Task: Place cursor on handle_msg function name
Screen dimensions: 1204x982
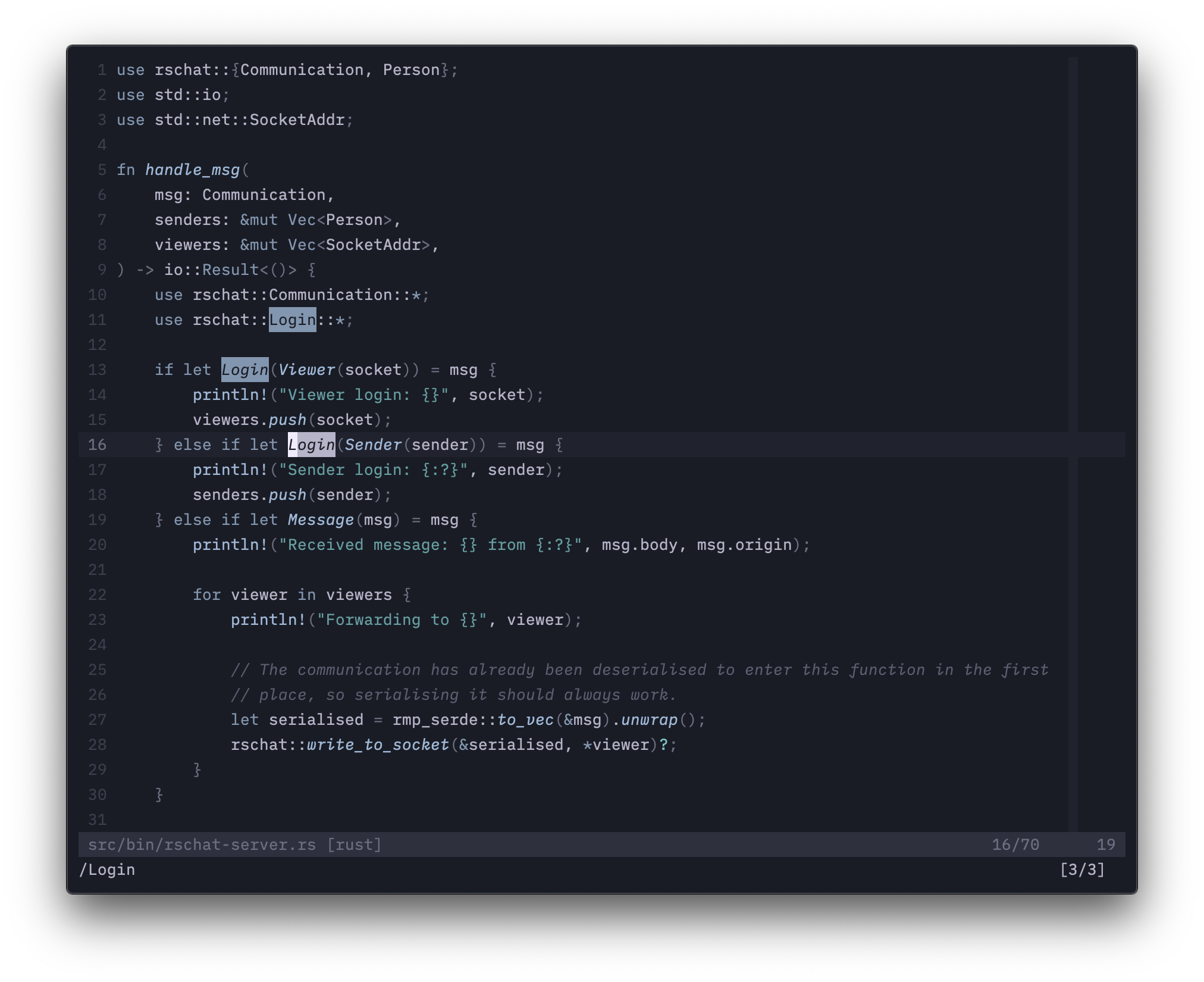Action: [192, 170]
